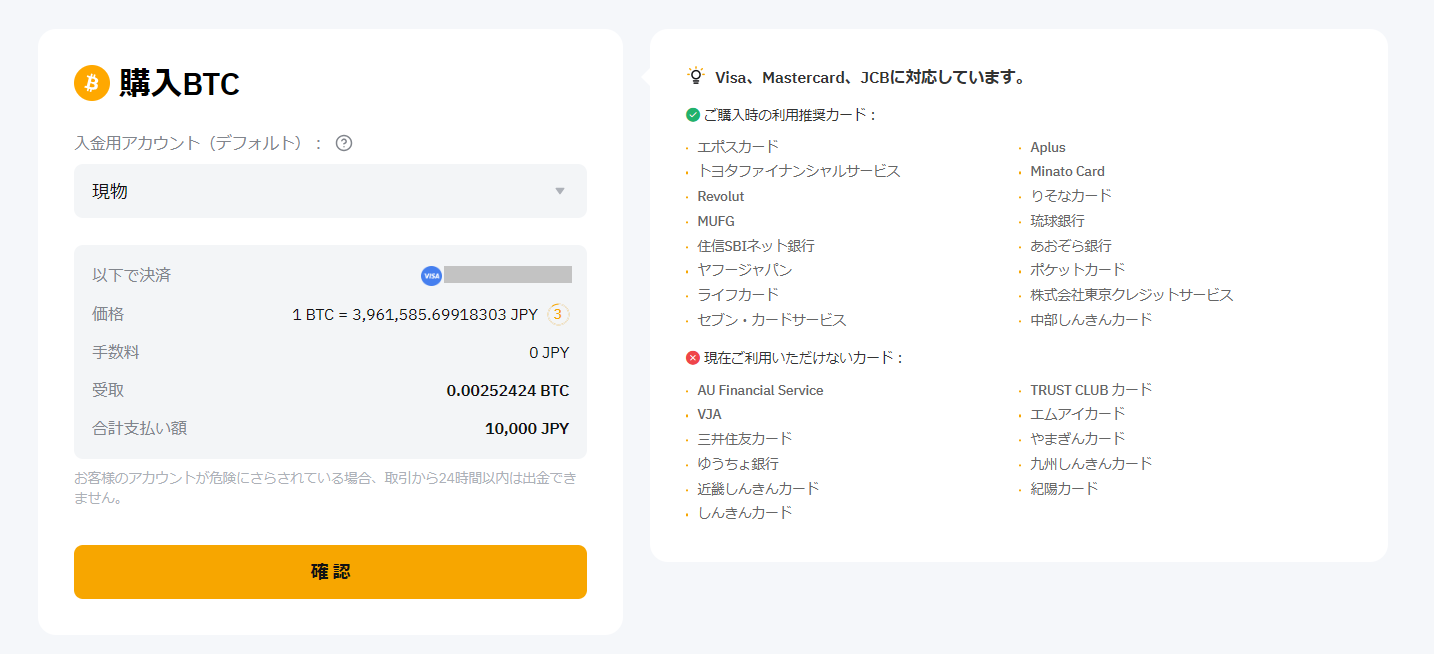Click the 0.00252424 BTC receive amount
Screen dimensions: 1434x654
(508, 390)
